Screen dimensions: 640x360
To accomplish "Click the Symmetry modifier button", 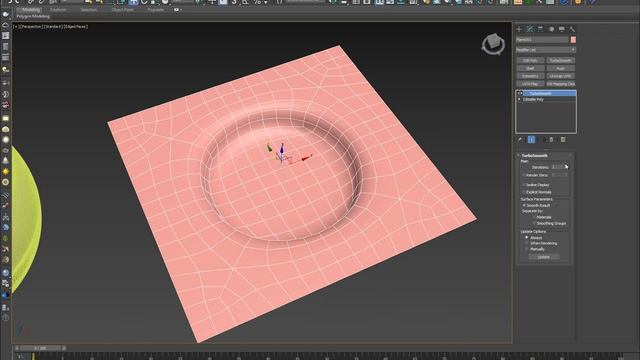I will click(x=530, y=76).
